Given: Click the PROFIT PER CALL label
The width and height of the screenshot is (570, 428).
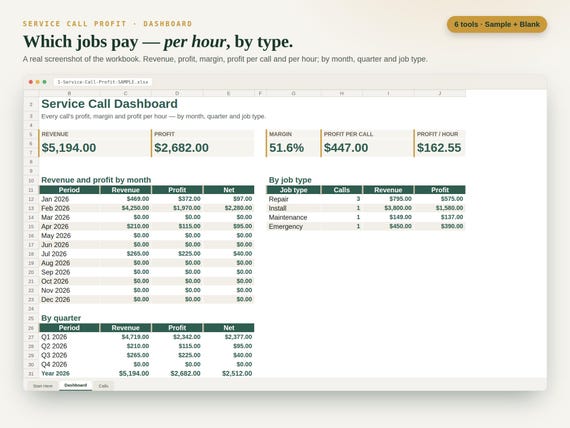Looking at the screenshot, I should [348, 134].
